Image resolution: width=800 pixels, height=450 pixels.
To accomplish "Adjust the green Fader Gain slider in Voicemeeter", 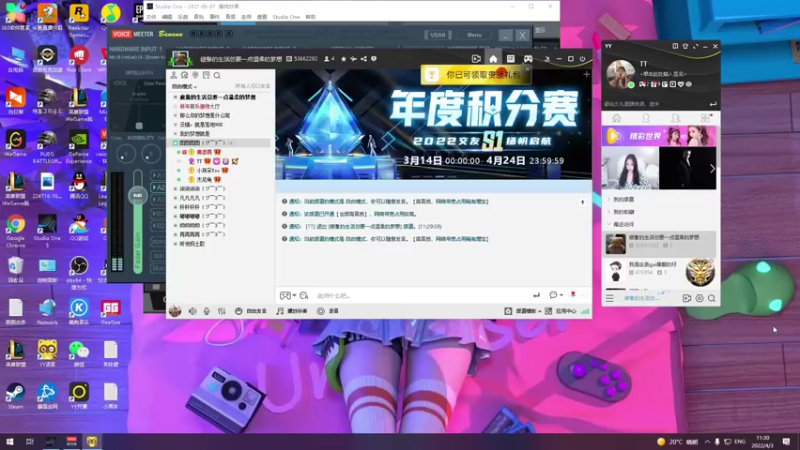I will pyautogui.click(x=137, y=195).
